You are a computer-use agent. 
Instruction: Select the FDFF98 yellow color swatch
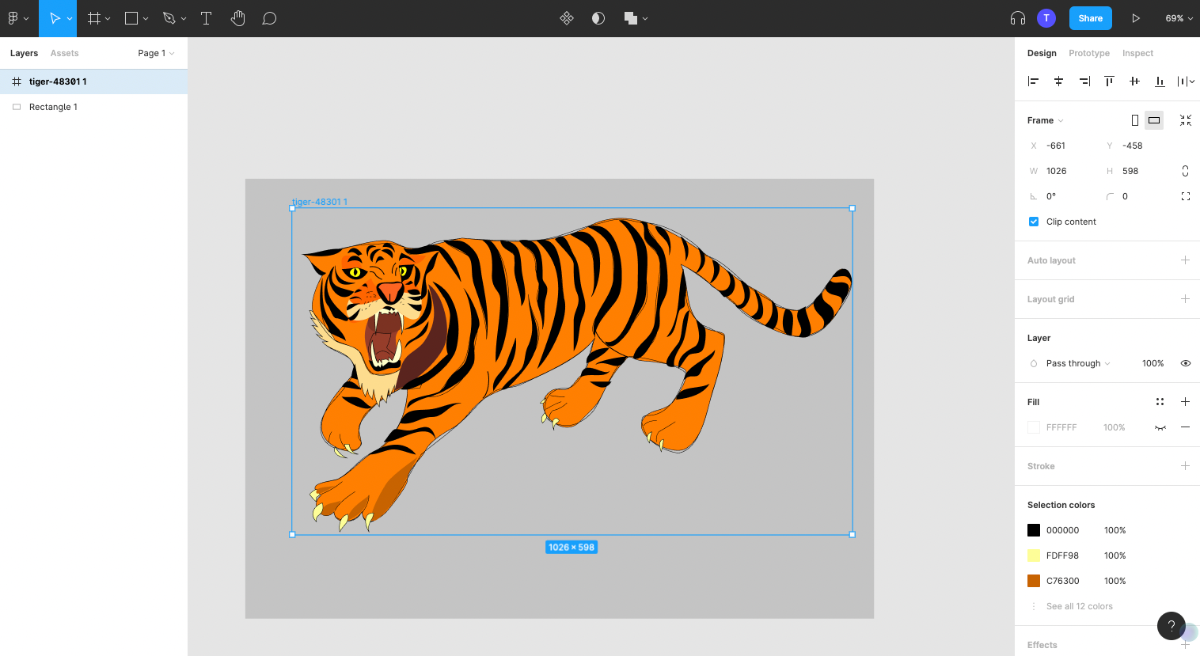[1035, 555]
